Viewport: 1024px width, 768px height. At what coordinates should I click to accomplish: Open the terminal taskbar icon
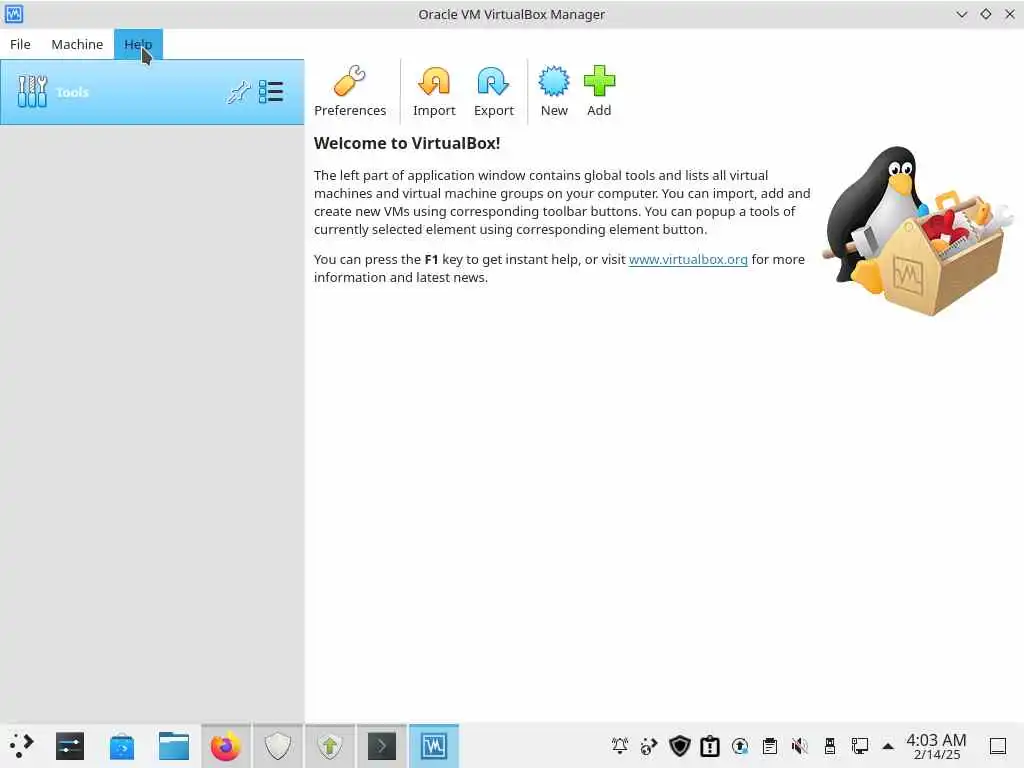point(382,746)
